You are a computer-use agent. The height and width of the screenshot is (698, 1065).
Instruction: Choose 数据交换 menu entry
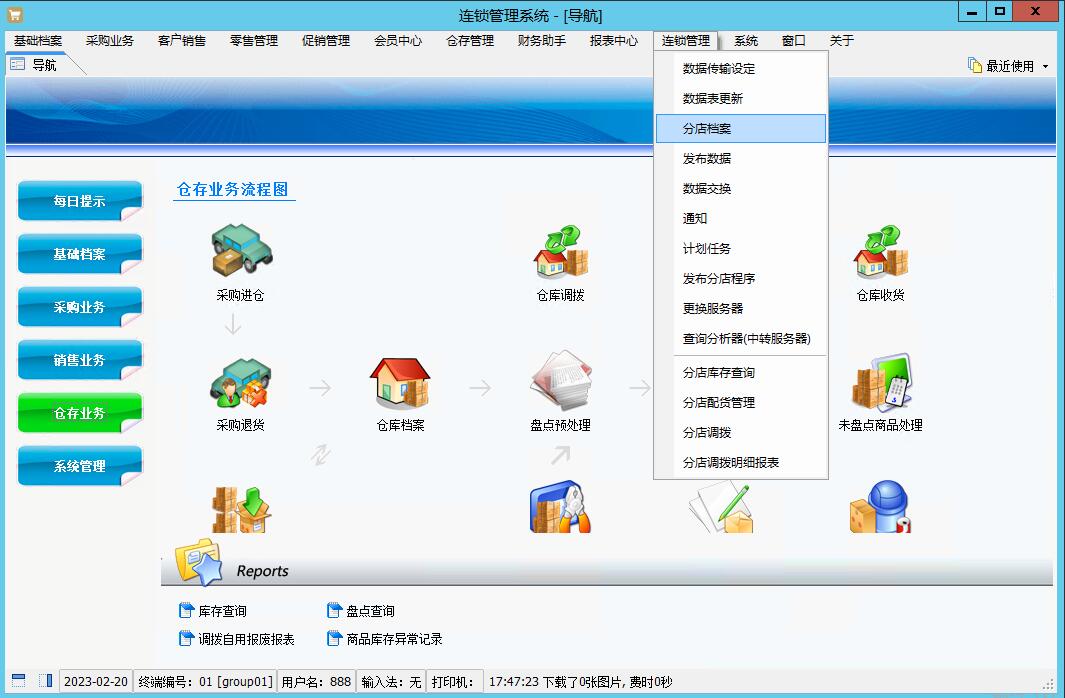tap(741, 188)
